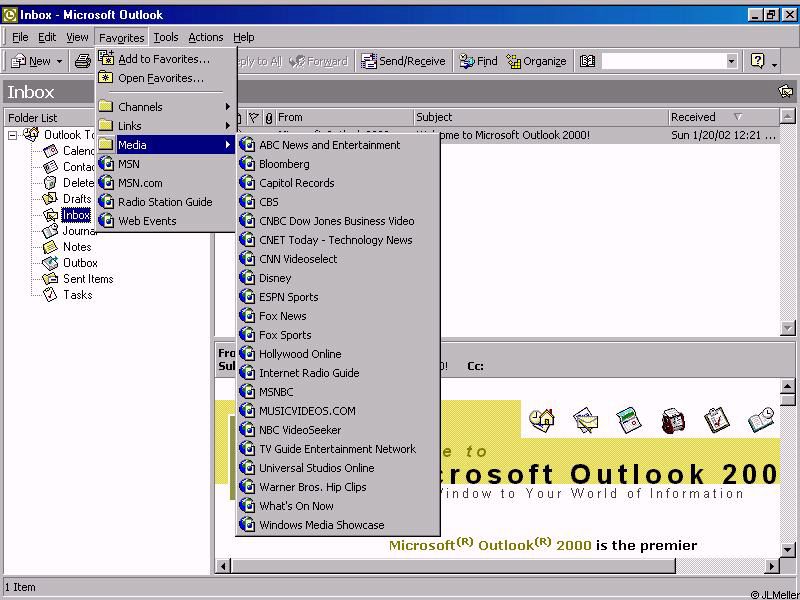
Task: Open Radio Station Guide favorite
Action: 165,202
